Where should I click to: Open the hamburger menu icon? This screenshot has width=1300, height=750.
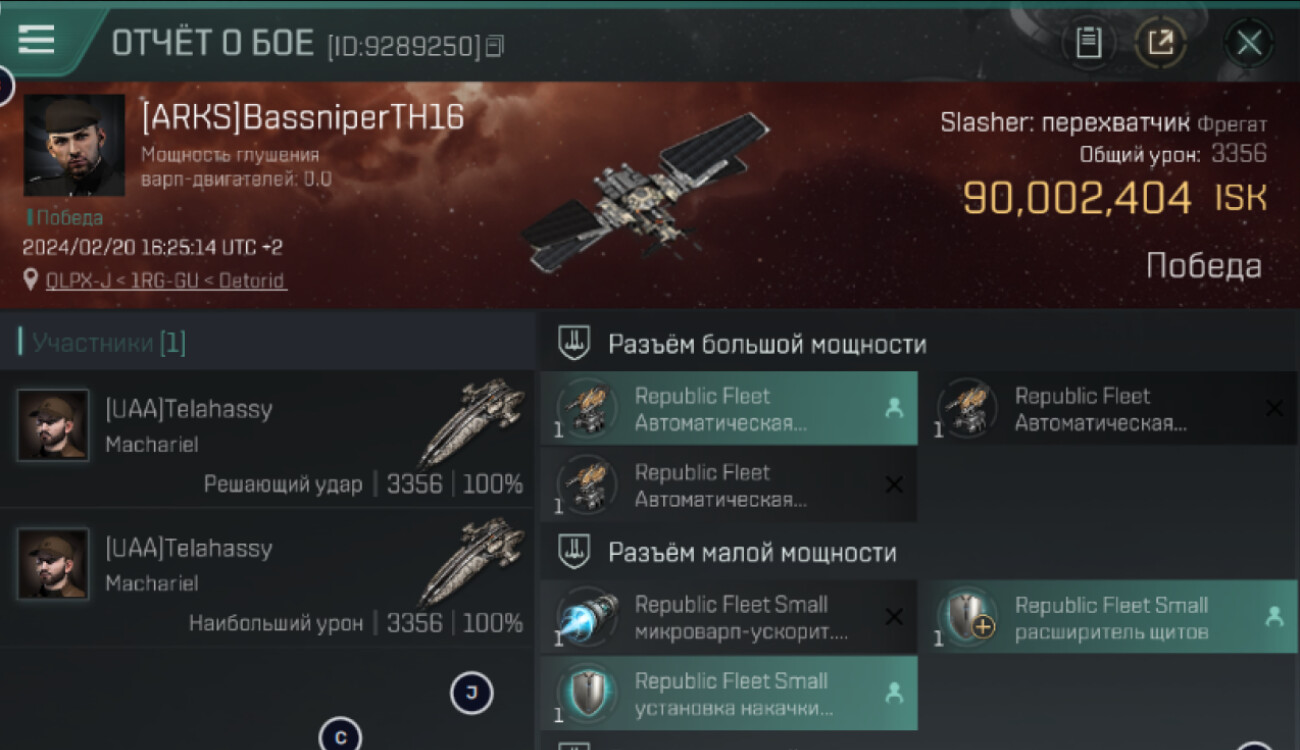coord(36,40)
